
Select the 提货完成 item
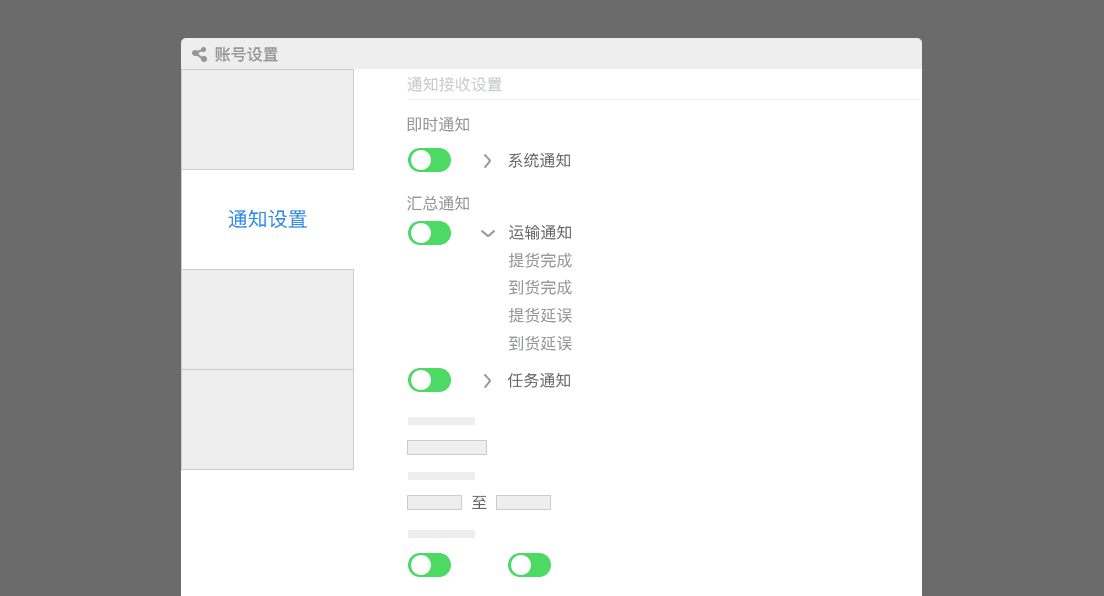[540, 261]
